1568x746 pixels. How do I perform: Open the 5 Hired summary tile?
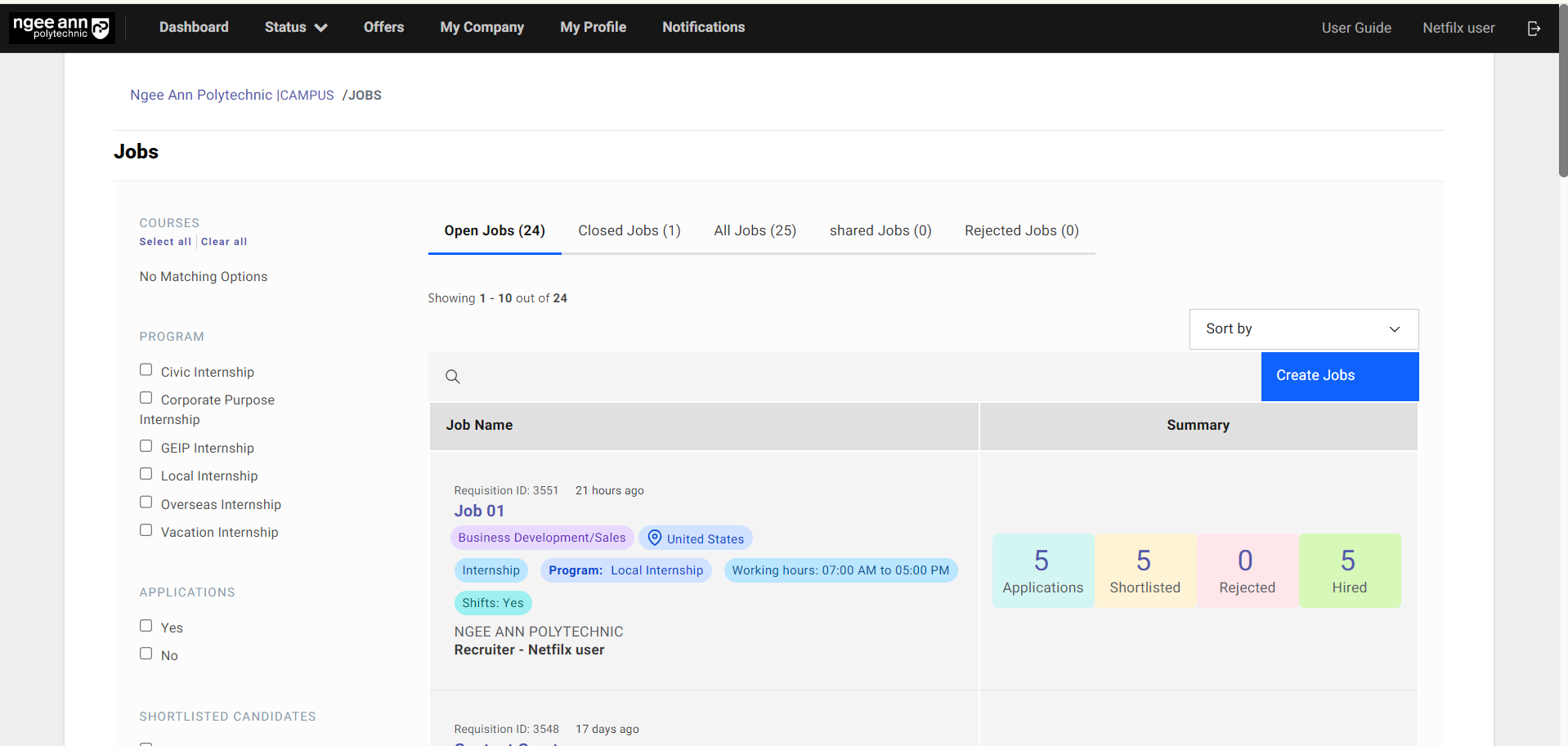click(1349, 570)
